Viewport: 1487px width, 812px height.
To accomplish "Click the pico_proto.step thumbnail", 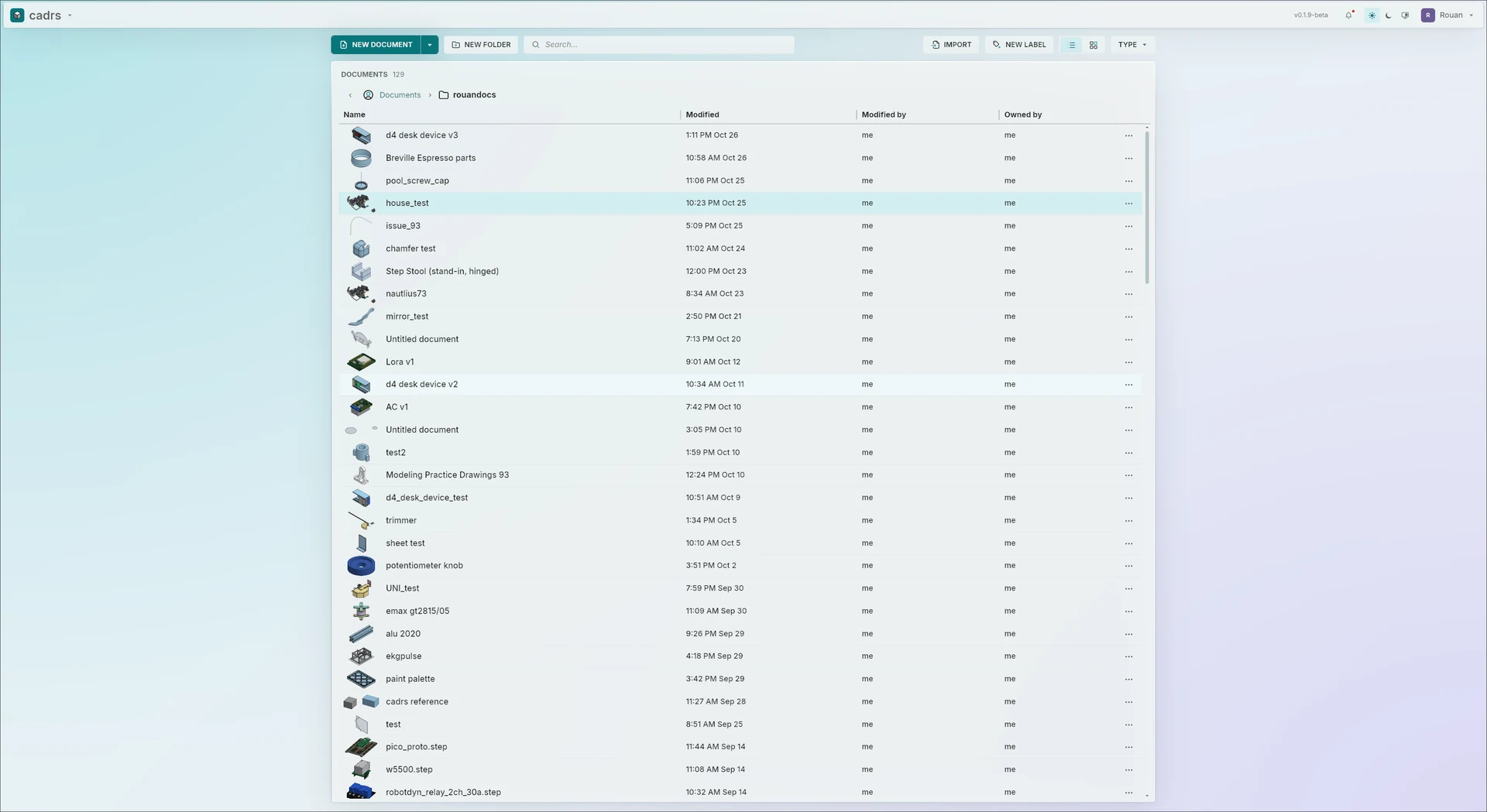I will click(361, 747).
